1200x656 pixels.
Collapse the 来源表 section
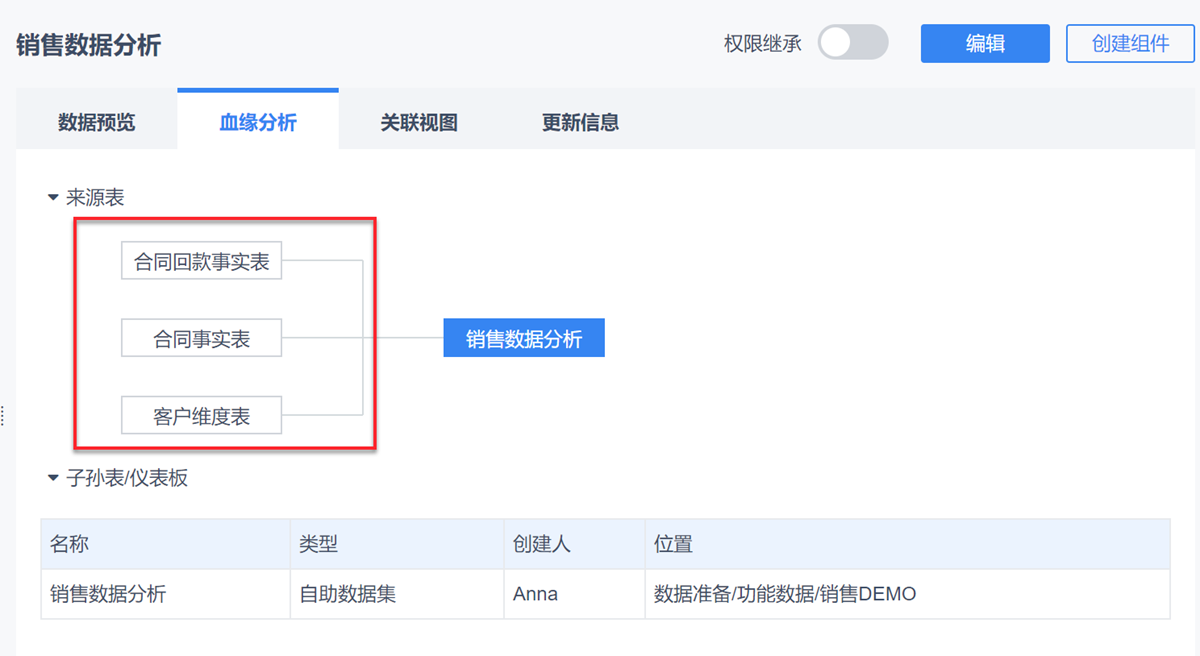pos(54,198)
